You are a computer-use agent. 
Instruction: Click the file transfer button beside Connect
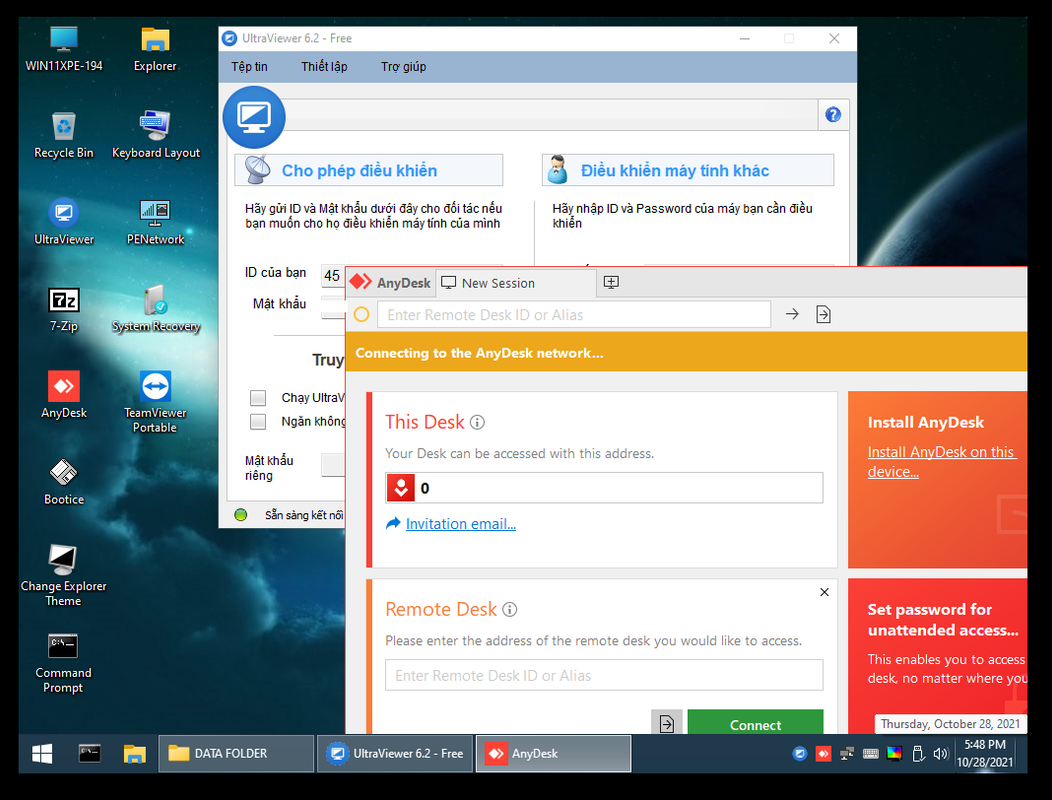(666, 723)
